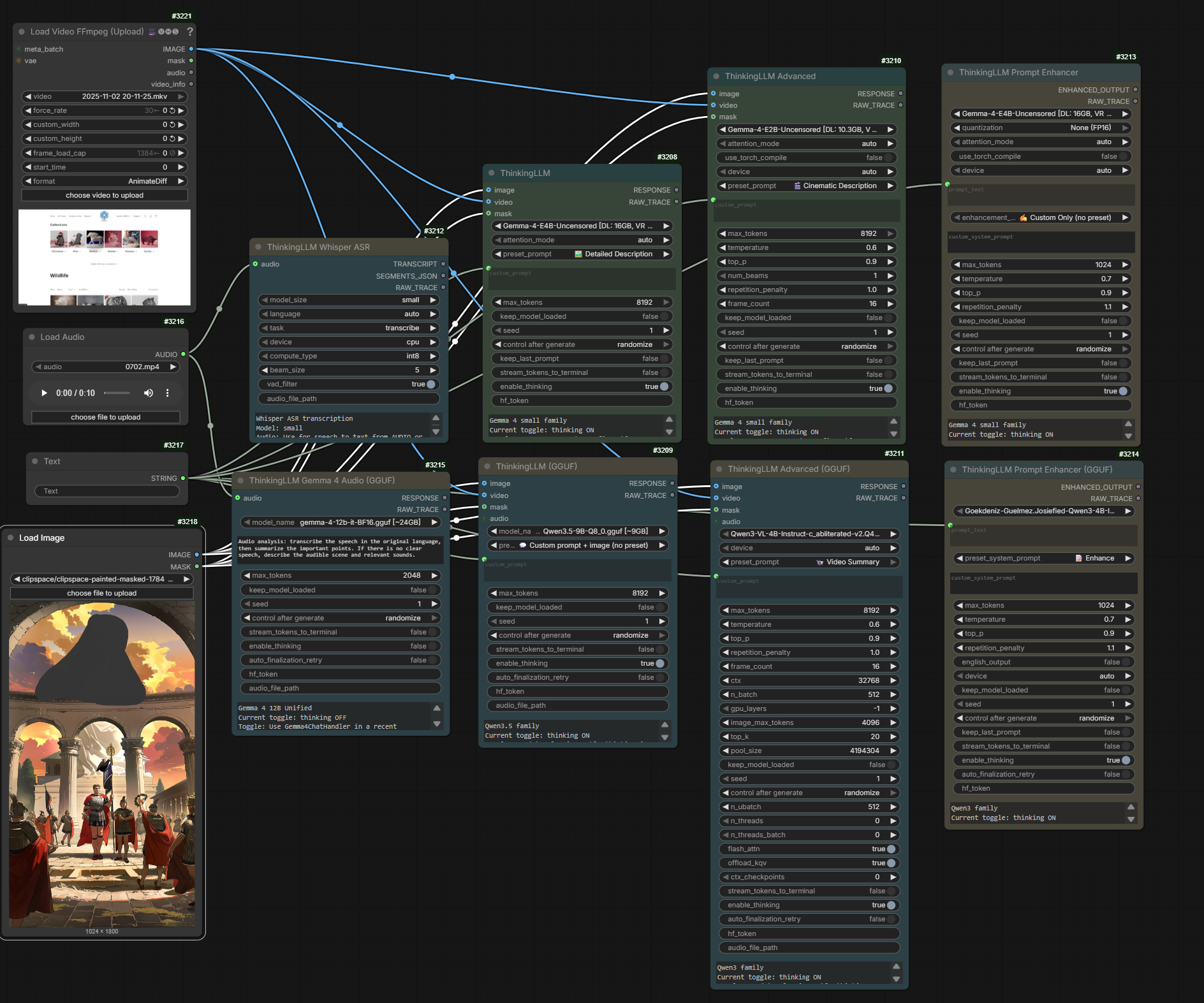Click STRING output port of Text node
The image size is (1204, 1003).
183,478
